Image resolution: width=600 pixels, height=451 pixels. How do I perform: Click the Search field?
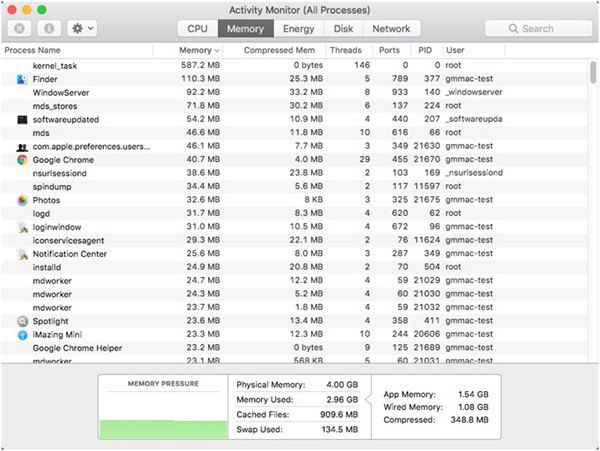point(538,29)
